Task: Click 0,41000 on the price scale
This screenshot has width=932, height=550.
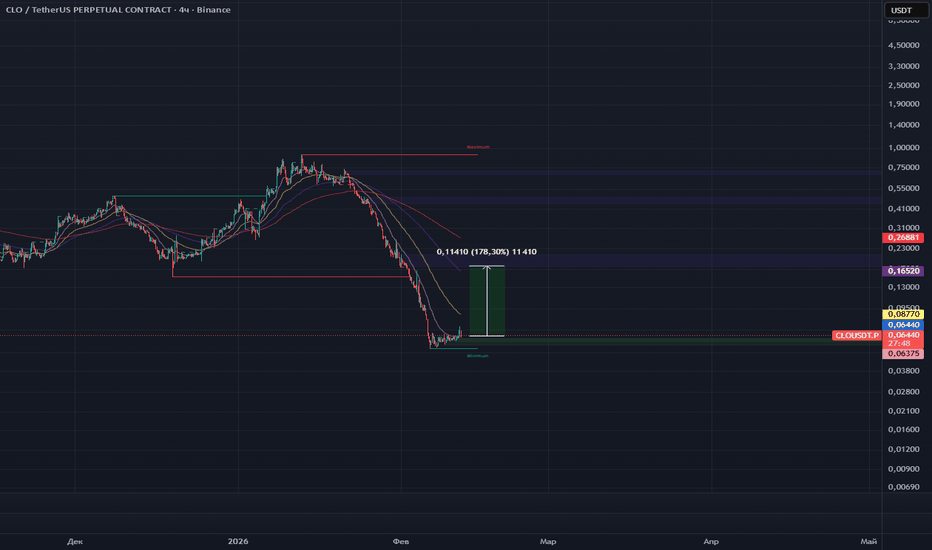Action: point(903,209)
